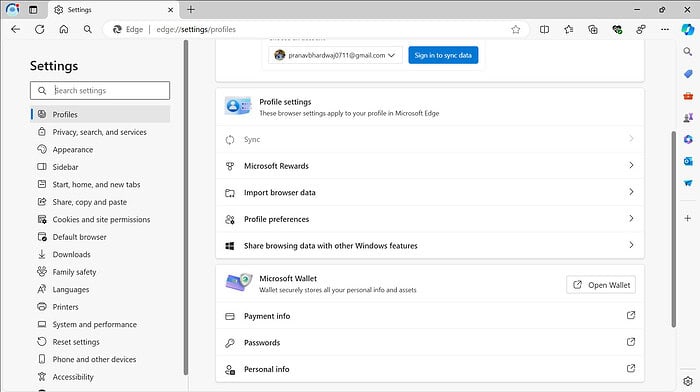The image size is (700, 392).
Task: Open Phone and other devices
Action: pos(100,359)
